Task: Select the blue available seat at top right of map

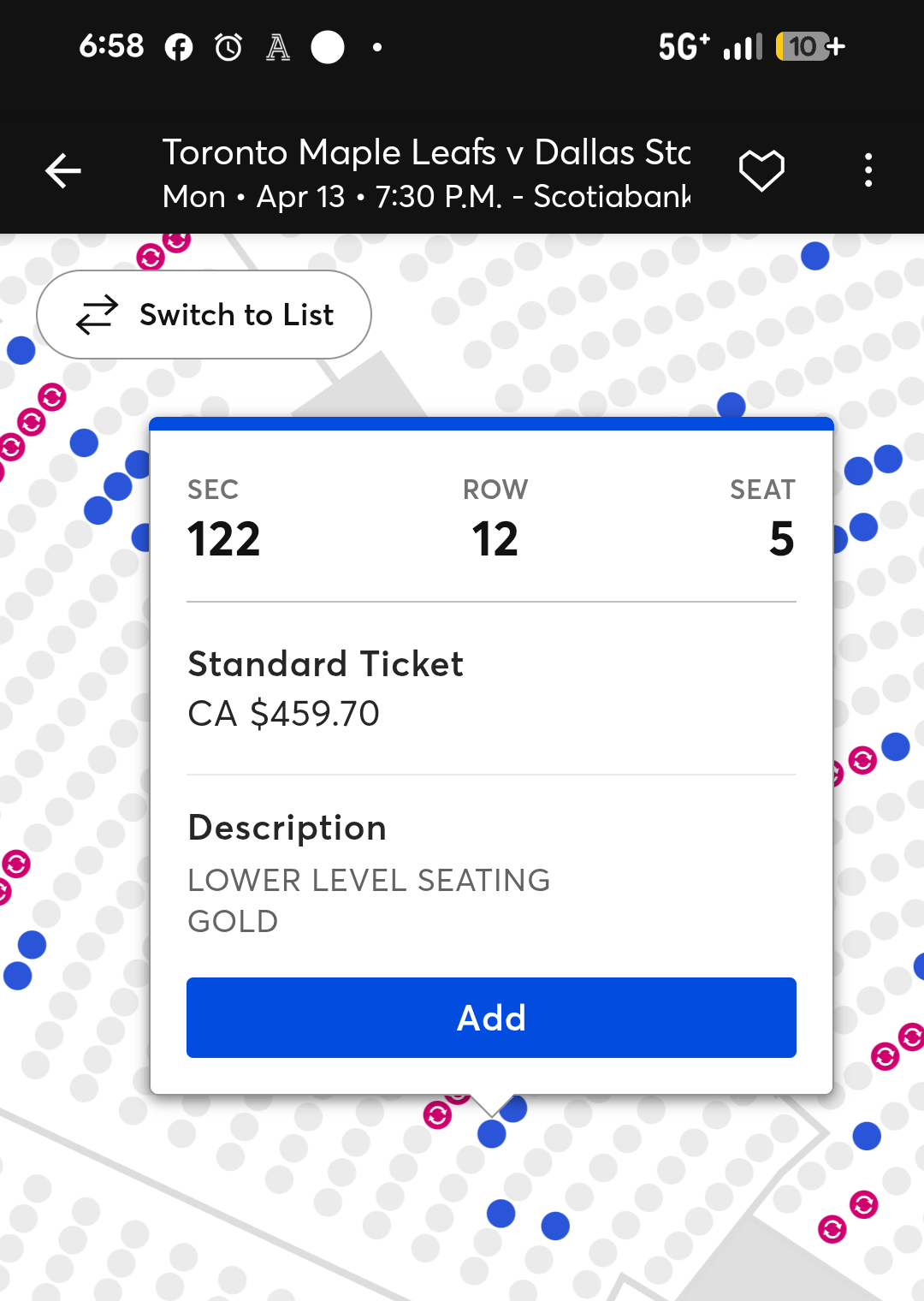Action: click(x=815, y=255)
